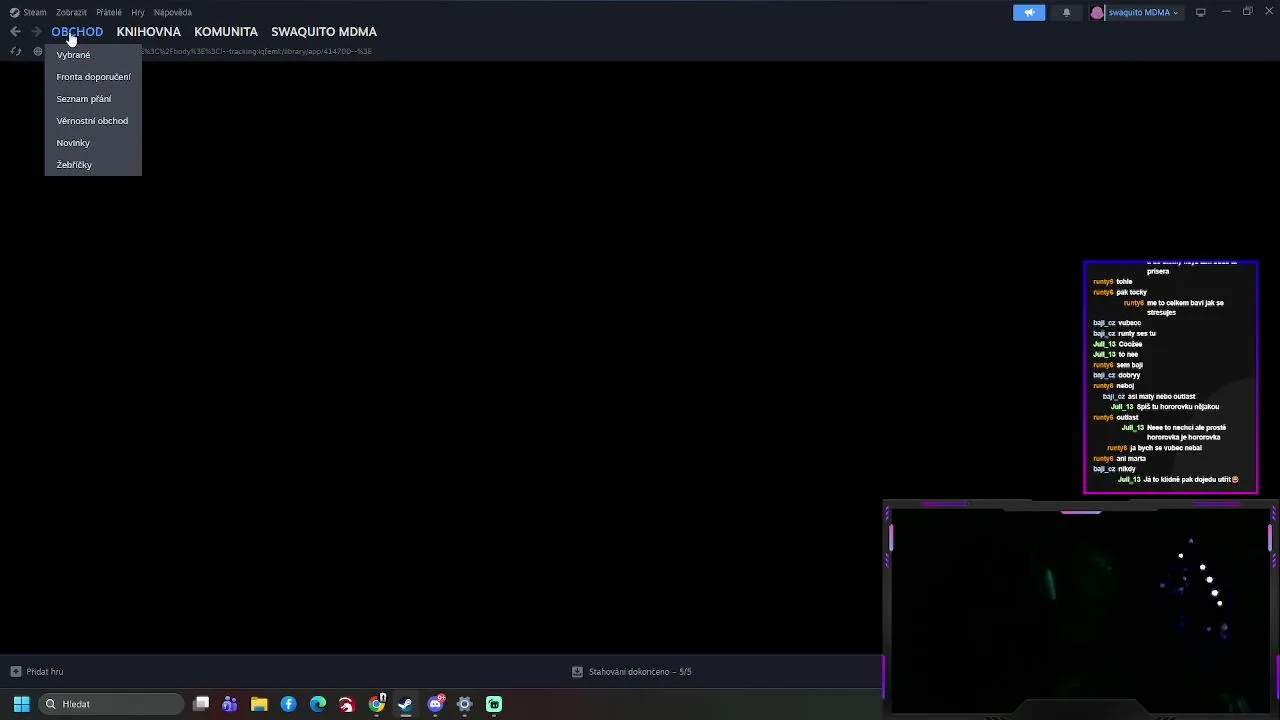The height and width of the screenshot is (720, 1280).
Task: Launch Microsoft Edge from the taskbar
Action: tap(318, 704)
